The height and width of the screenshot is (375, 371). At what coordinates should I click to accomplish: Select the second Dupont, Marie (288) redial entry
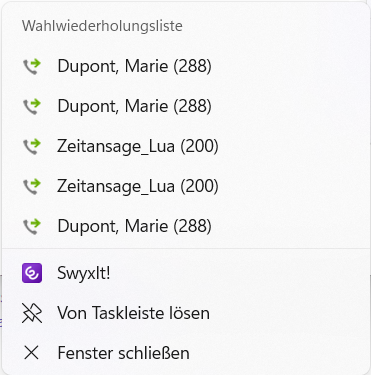(185, 106)
